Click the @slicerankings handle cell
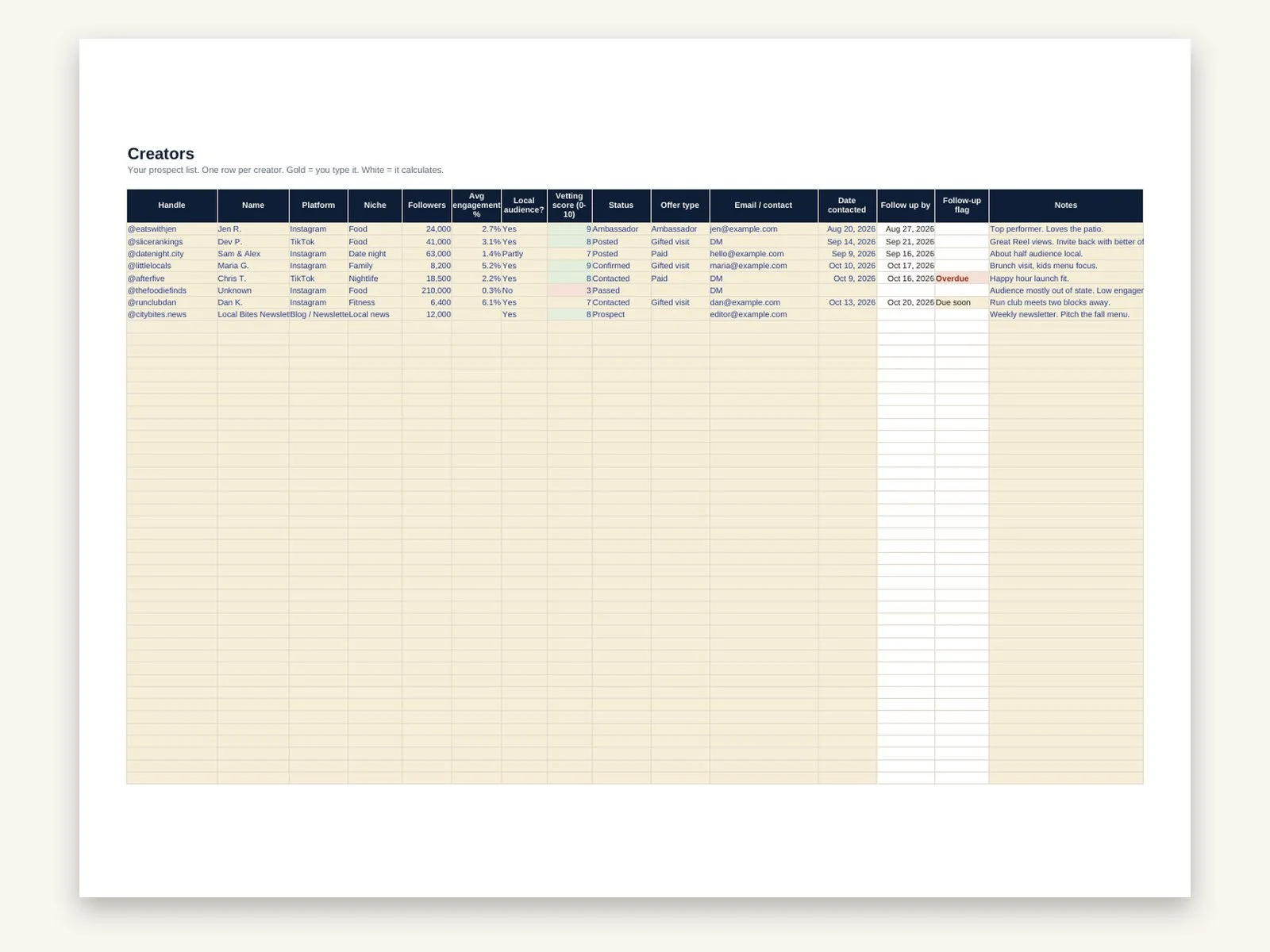 171,242
